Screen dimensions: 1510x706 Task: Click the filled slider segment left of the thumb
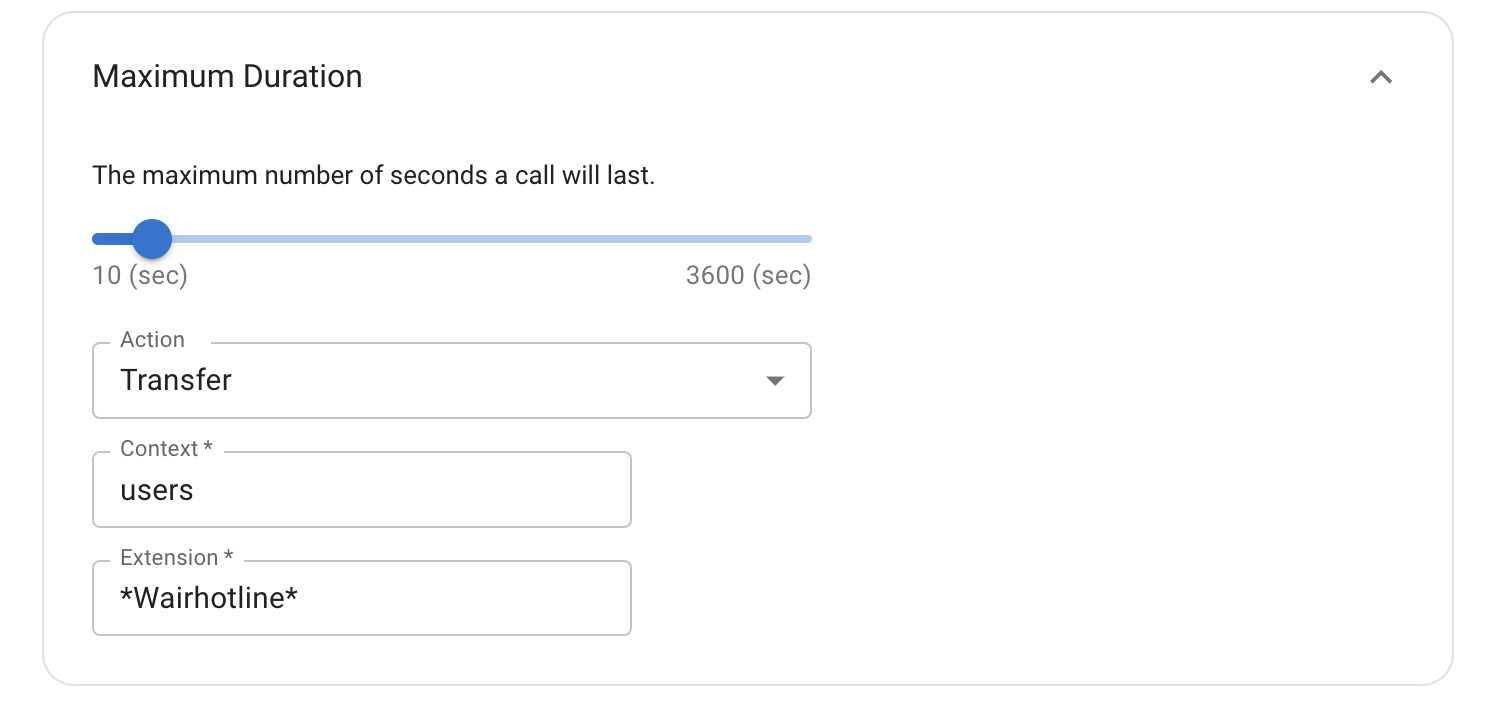click(111, 239)
